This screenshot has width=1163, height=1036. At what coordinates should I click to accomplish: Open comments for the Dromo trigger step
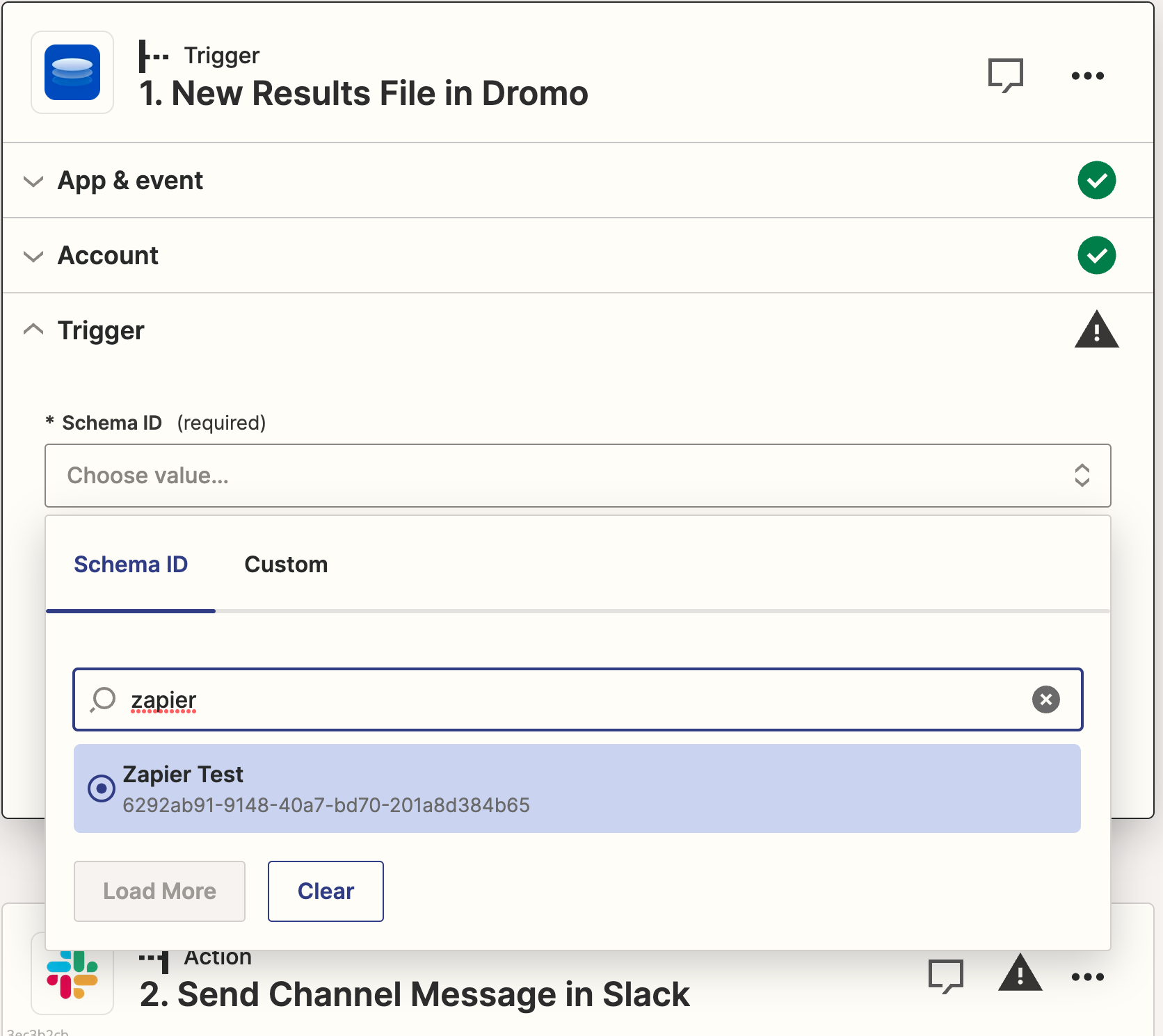click(x=1006, y=75)
